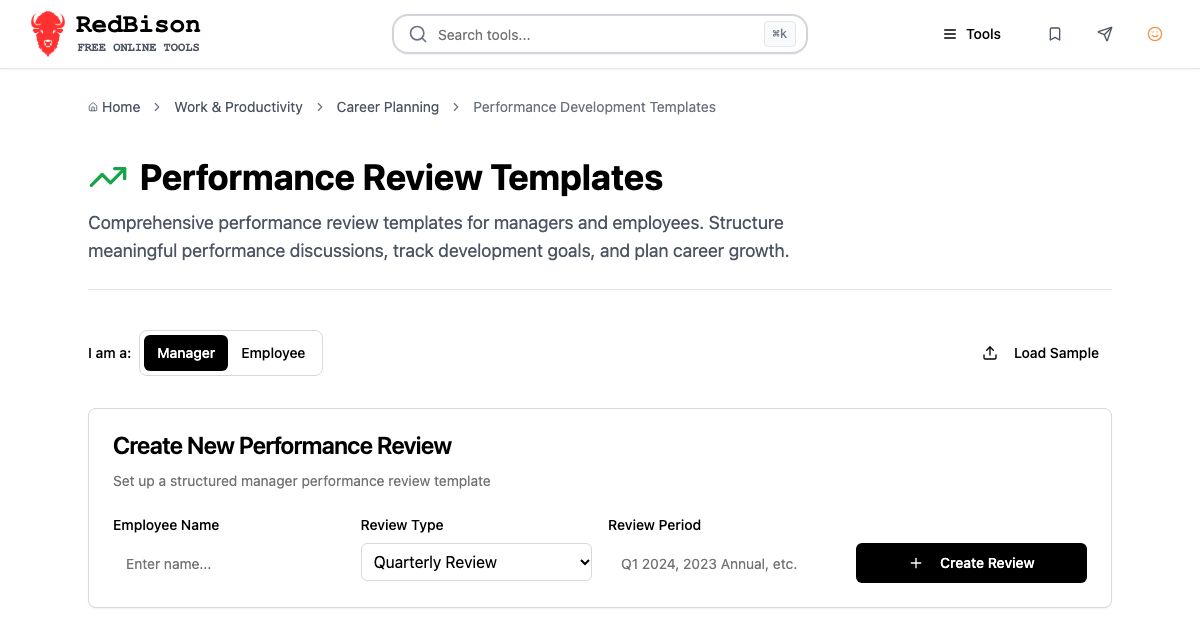The width and height of the screenshot is (1200, 630).
Task: Click the Create New Performance Review heading
Action: (282, 446)
